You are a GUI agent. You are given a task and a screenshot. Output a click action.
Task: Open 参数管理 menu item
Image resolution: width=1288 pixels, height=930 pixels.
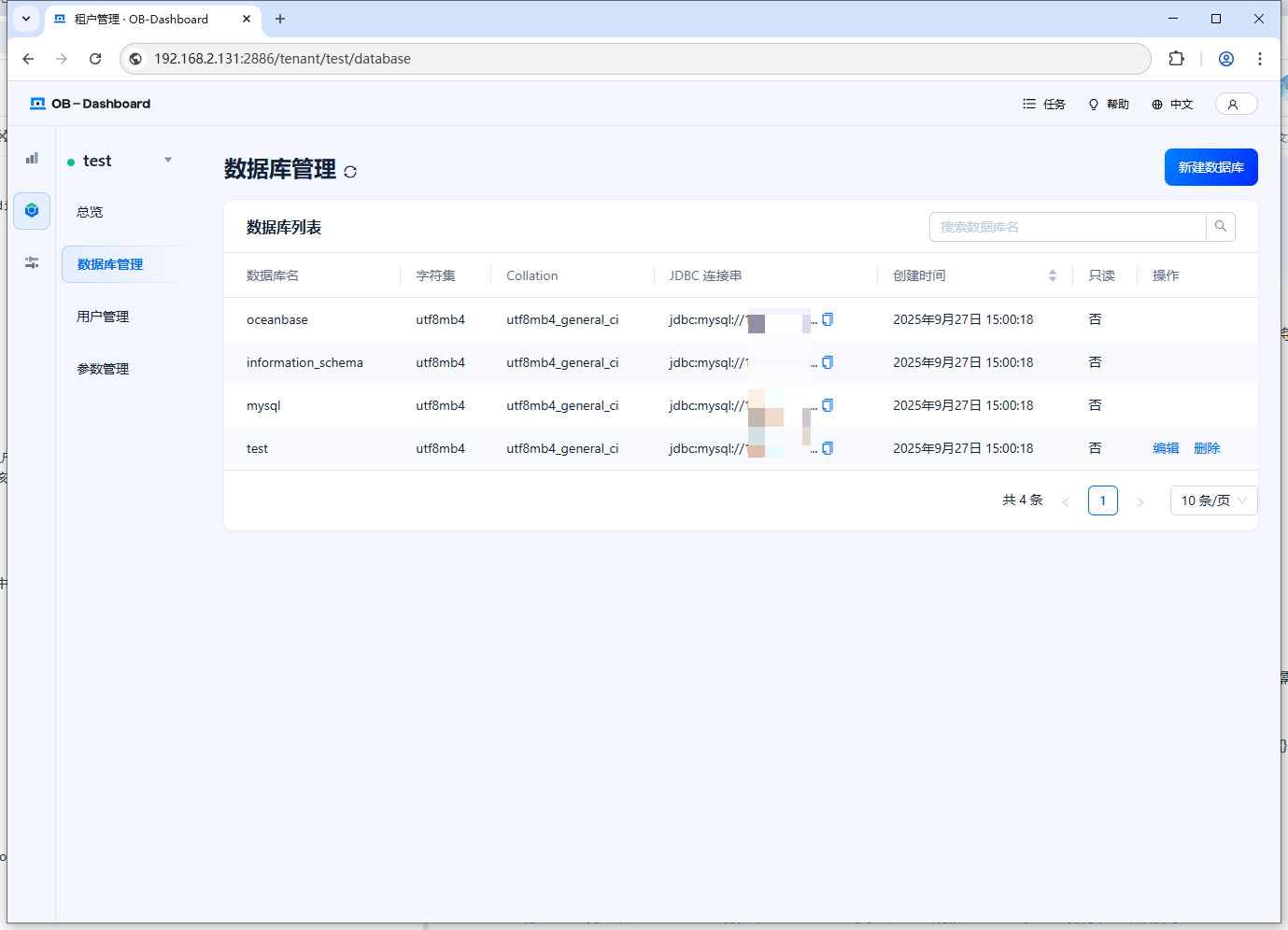(x=103, y=369)
